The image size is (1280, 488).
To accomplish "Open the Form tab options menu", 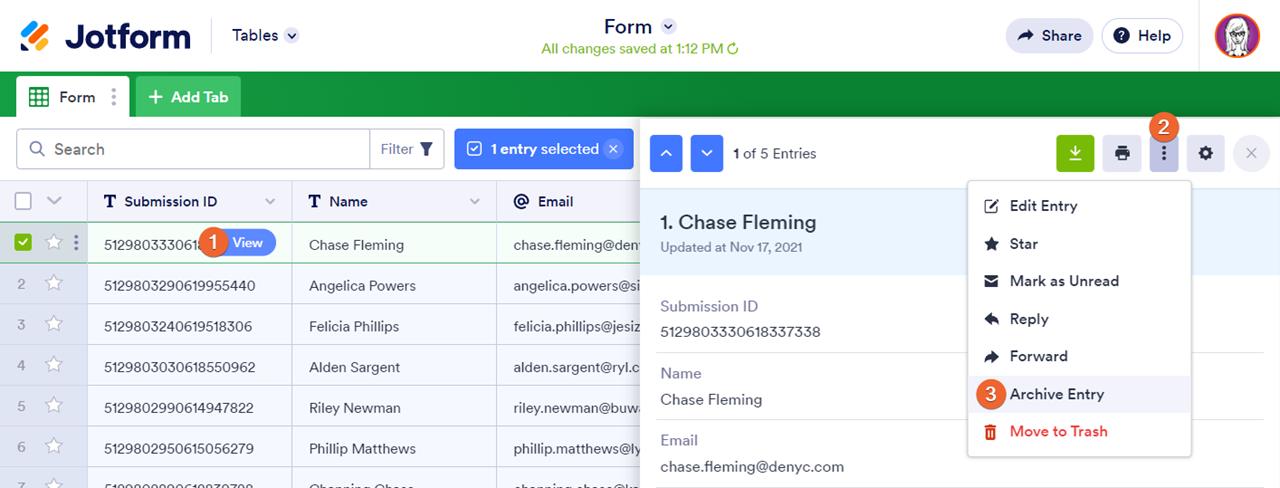I will 114,97.
